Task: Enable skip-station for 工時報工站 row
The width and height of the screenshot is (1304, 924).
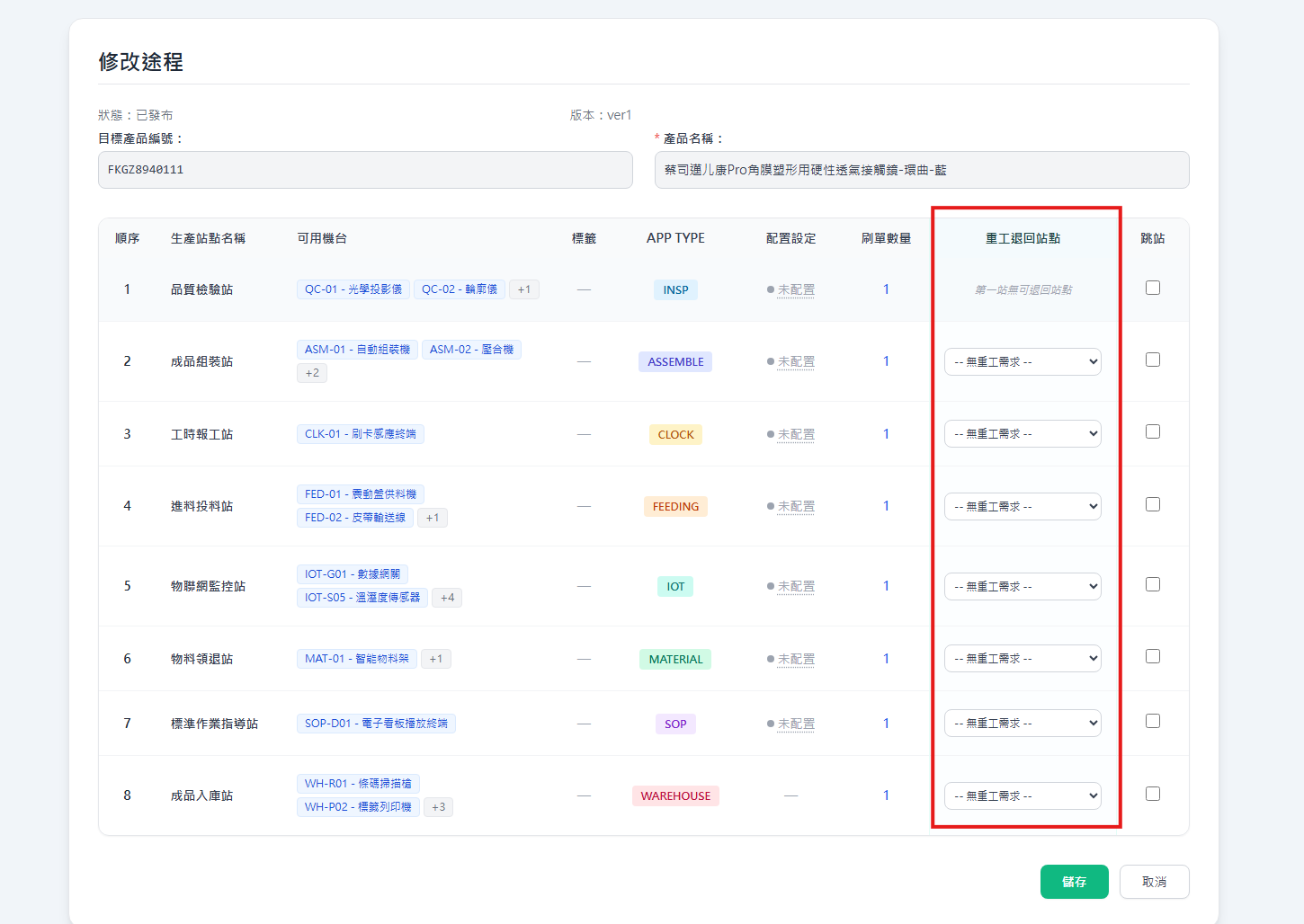Action: [x=1153, y=431]
